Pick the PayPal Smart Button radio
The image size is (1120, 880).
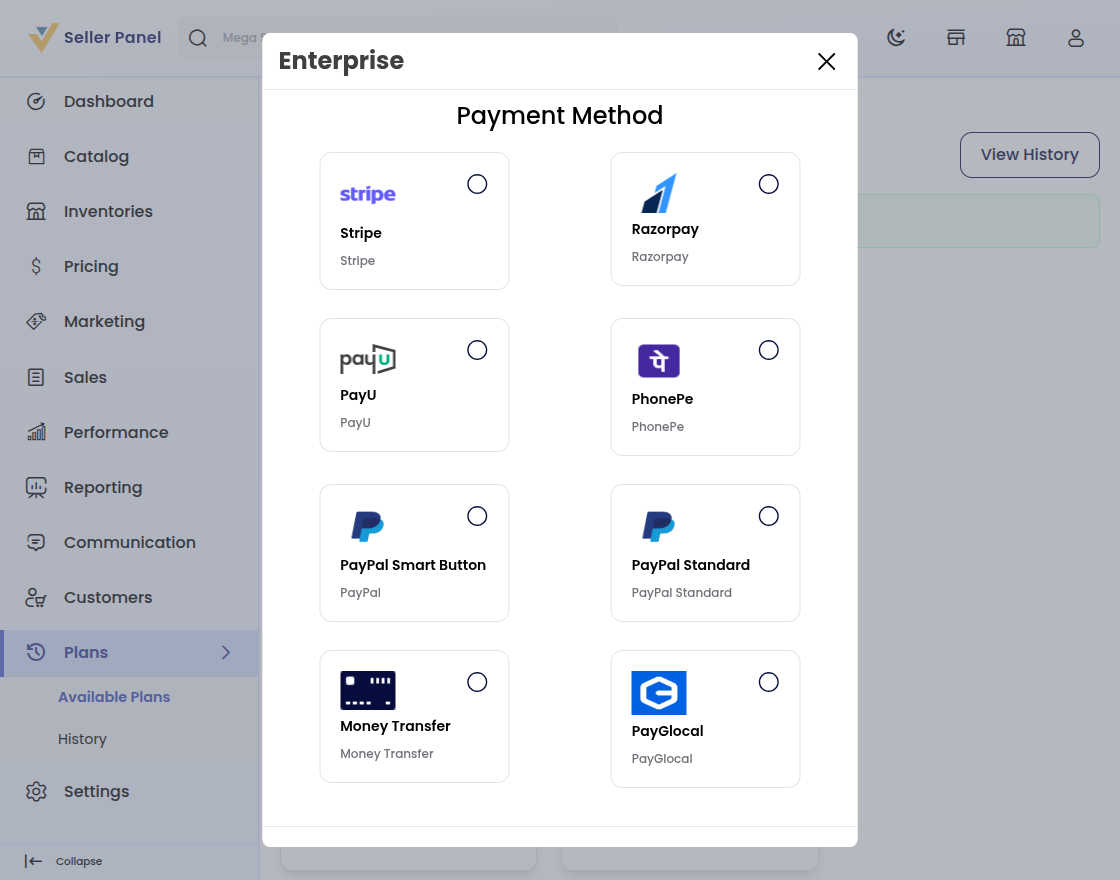pyautogui.click(x=477, y=516)
